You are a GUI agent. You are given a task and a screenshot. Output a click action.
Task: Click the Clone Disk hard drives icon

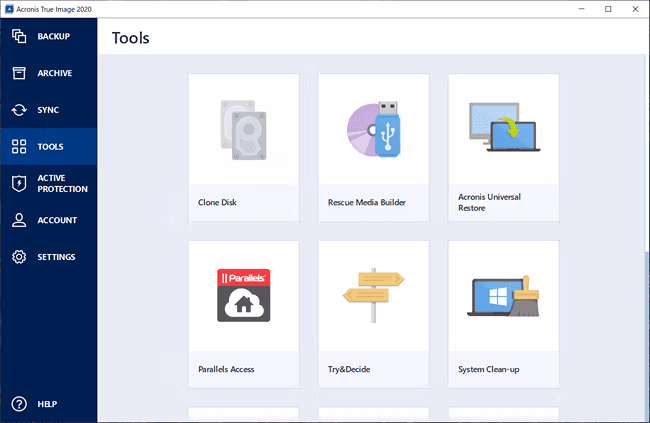[x=243, y=130]
